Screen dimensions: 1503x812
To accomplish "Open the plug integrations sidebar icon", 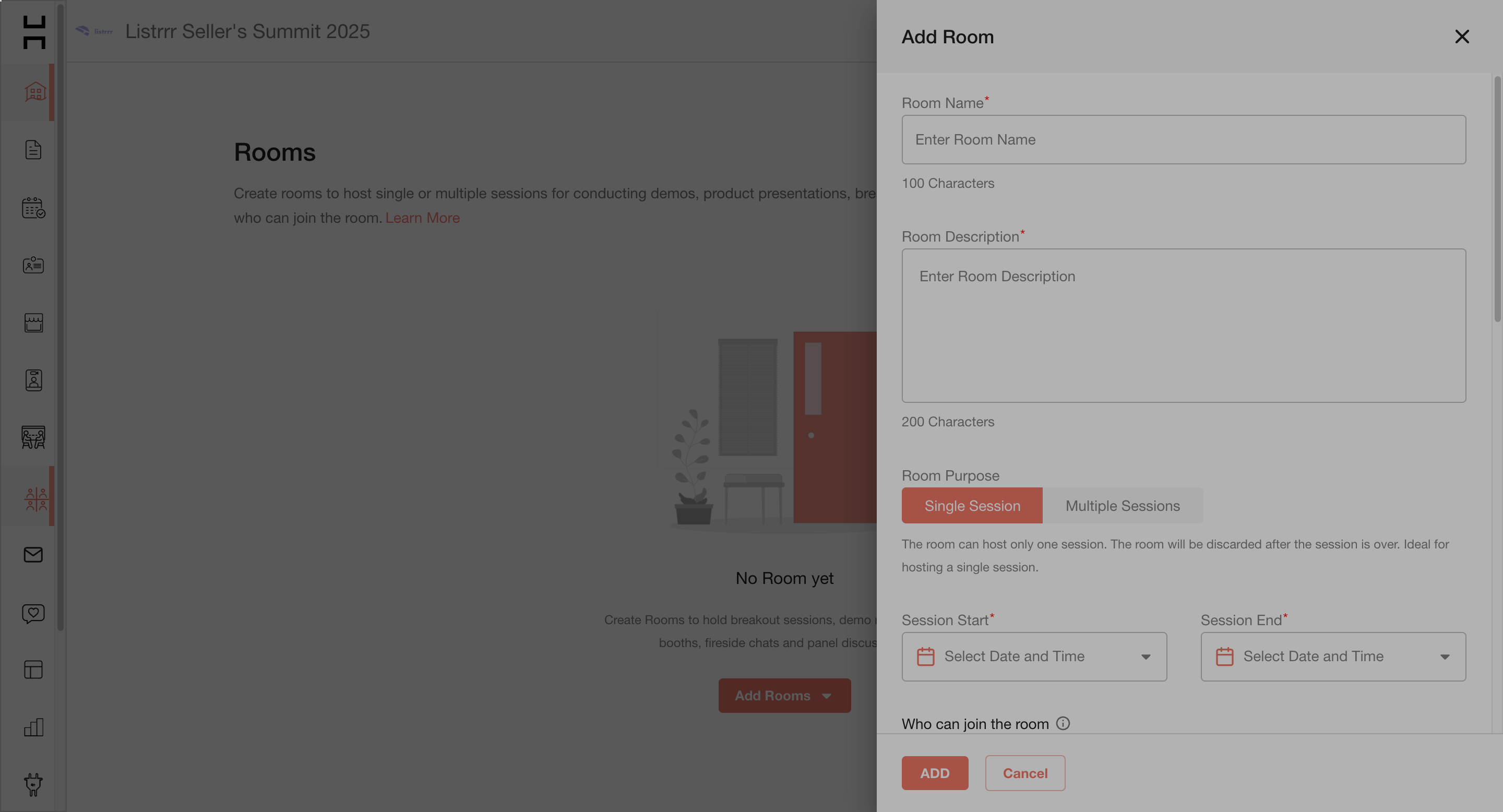I will (33, 784).
